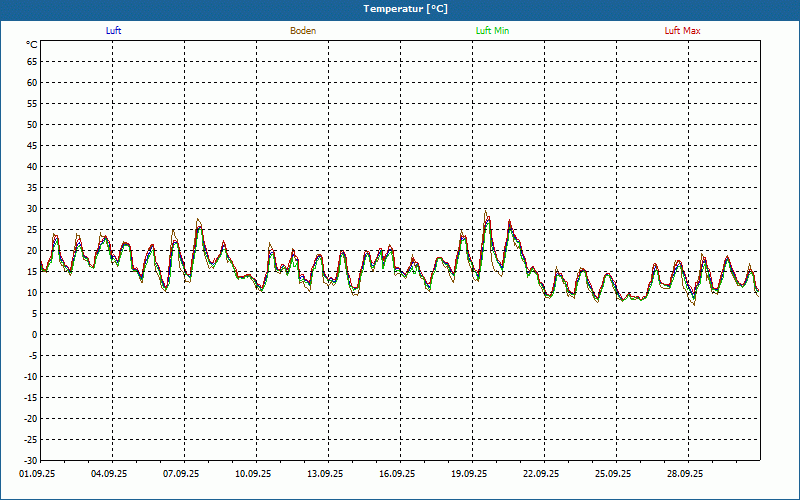
Task: Select the Boden legend label
Action: click(303, 31)
